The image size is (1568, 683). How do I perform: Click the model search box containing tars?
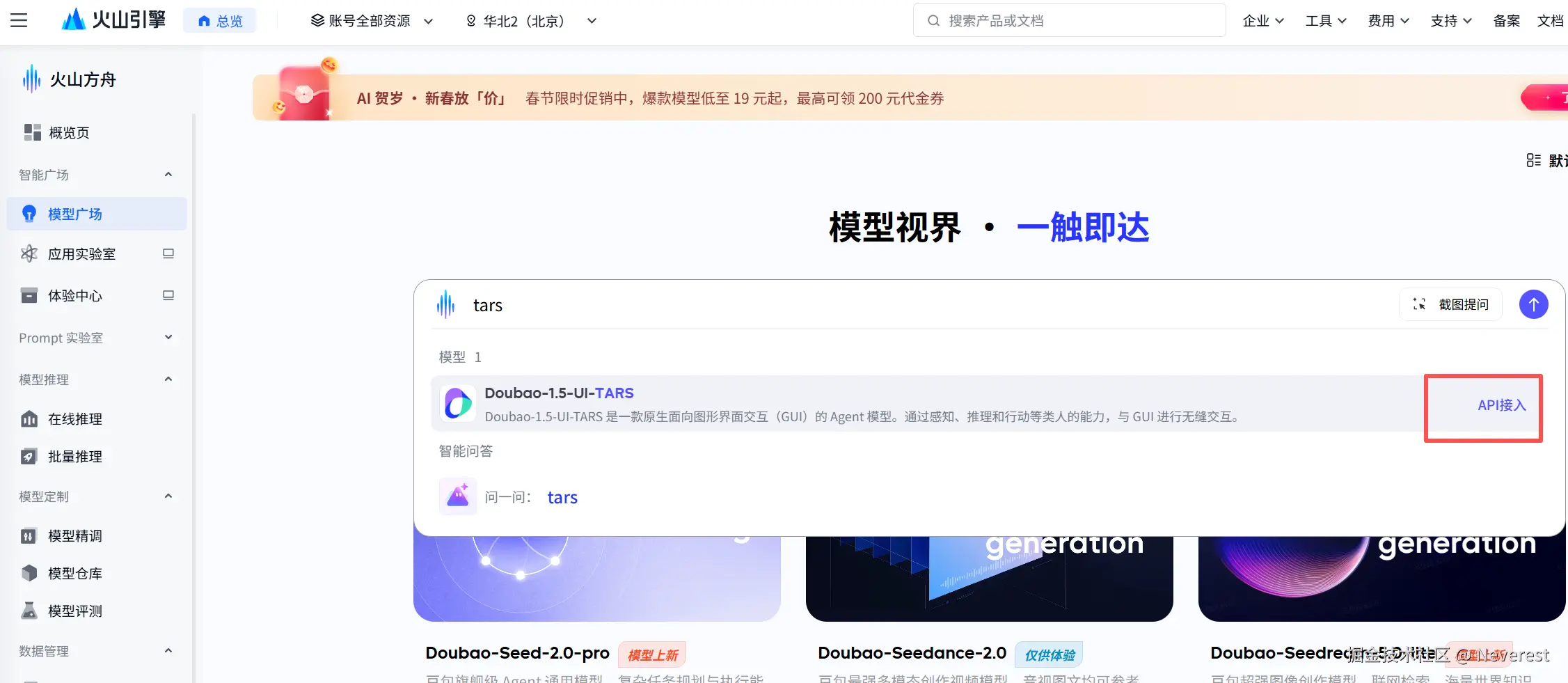pos(926,305)
